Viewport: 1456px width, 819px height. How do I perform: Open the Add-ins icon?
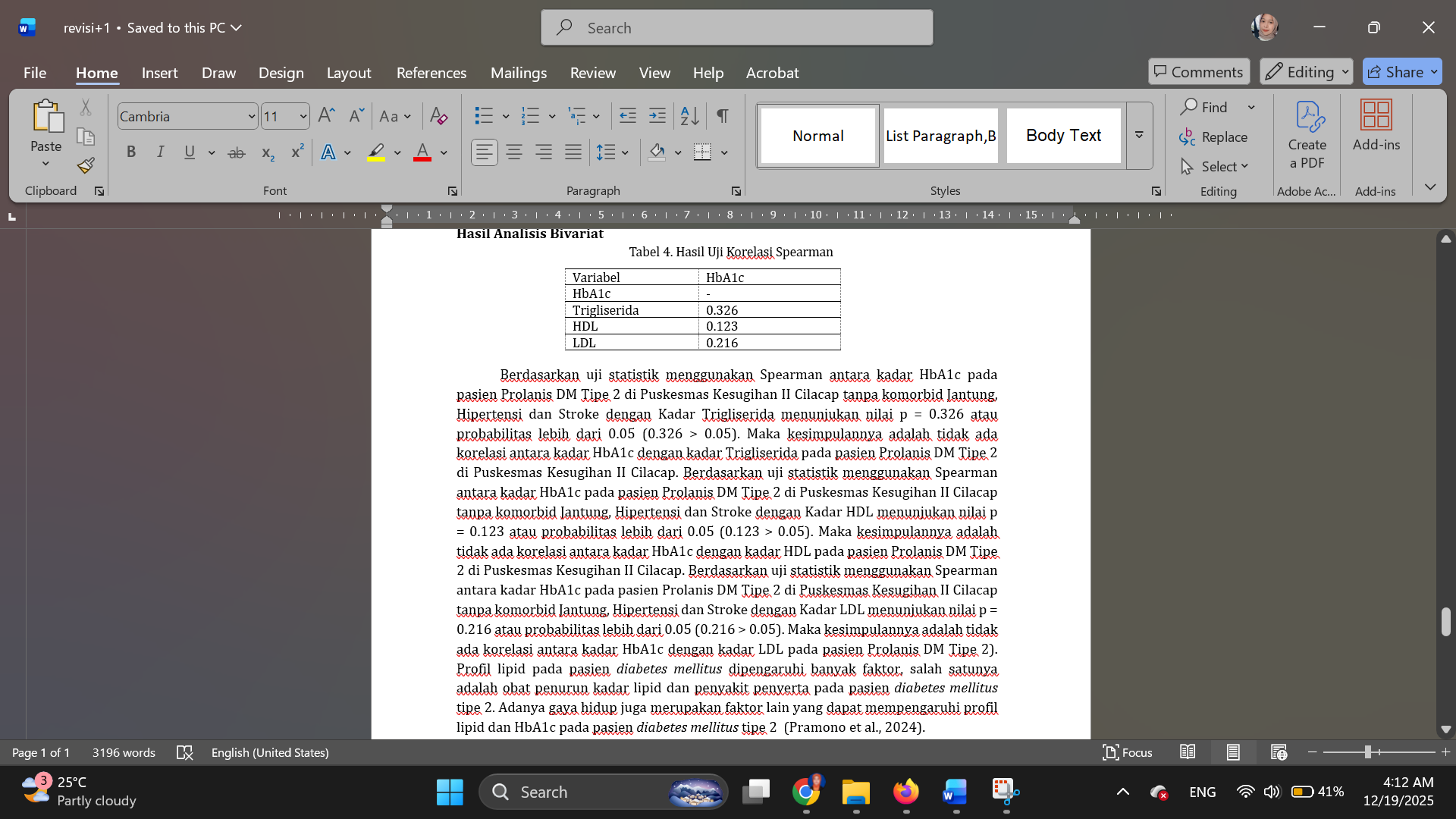pos(1376,125)
